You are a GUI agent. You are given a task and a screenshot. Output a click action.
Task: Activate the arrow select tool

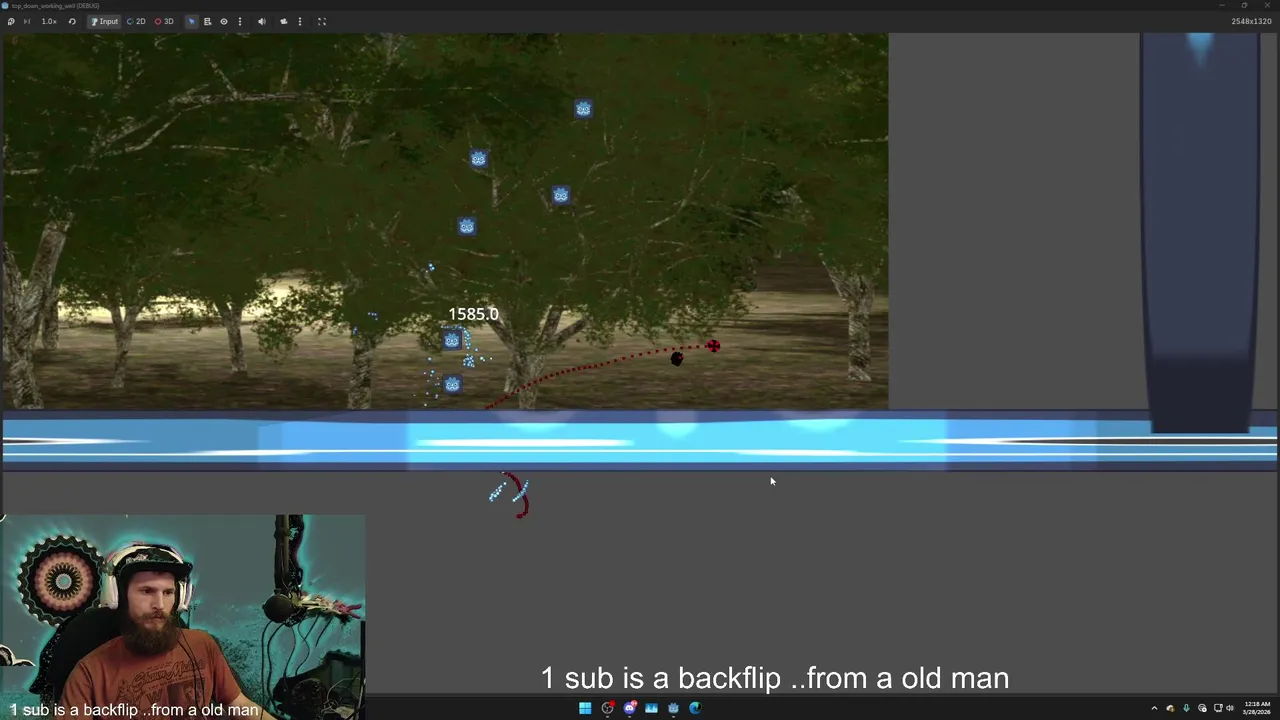(191, 21)
